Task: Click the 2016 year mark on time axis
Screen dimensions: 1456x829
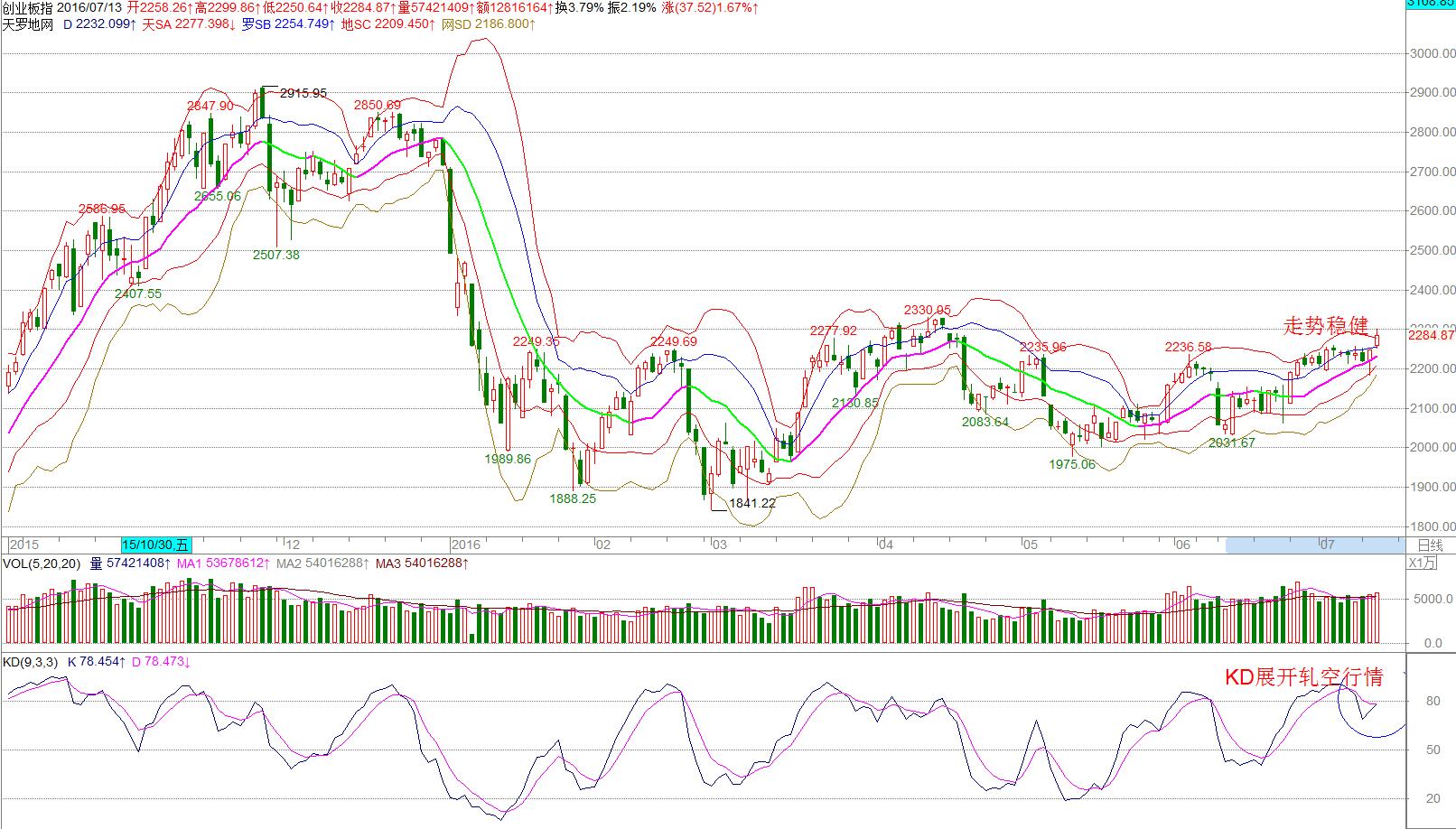Action: pyautogui.click(x=466, y=545)
